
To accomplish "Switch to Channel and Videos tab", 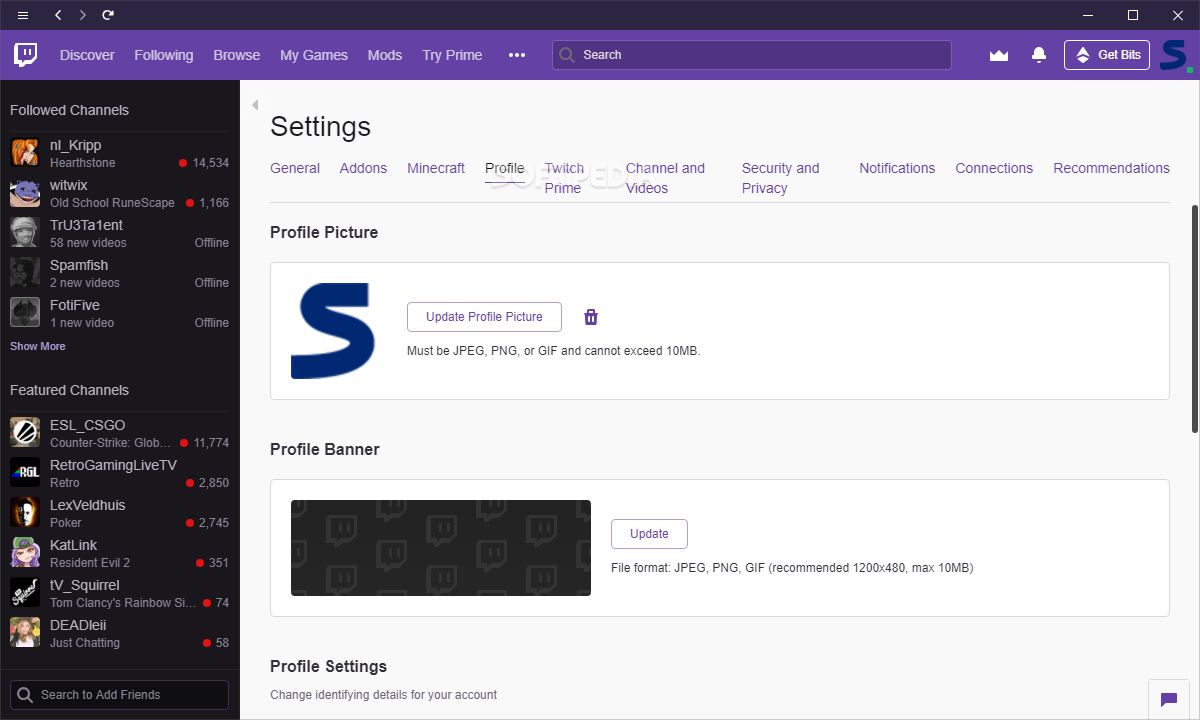I will tap(665, 178).
